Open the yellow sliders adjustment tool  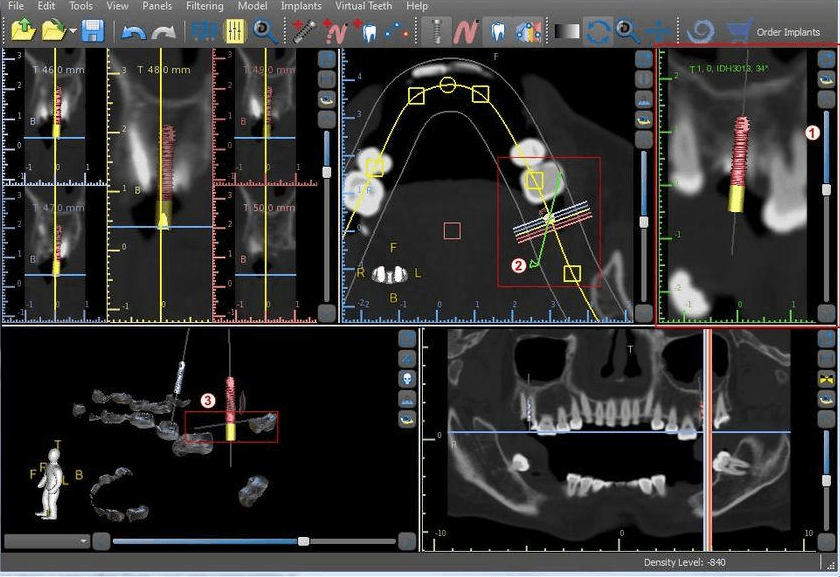234,31
